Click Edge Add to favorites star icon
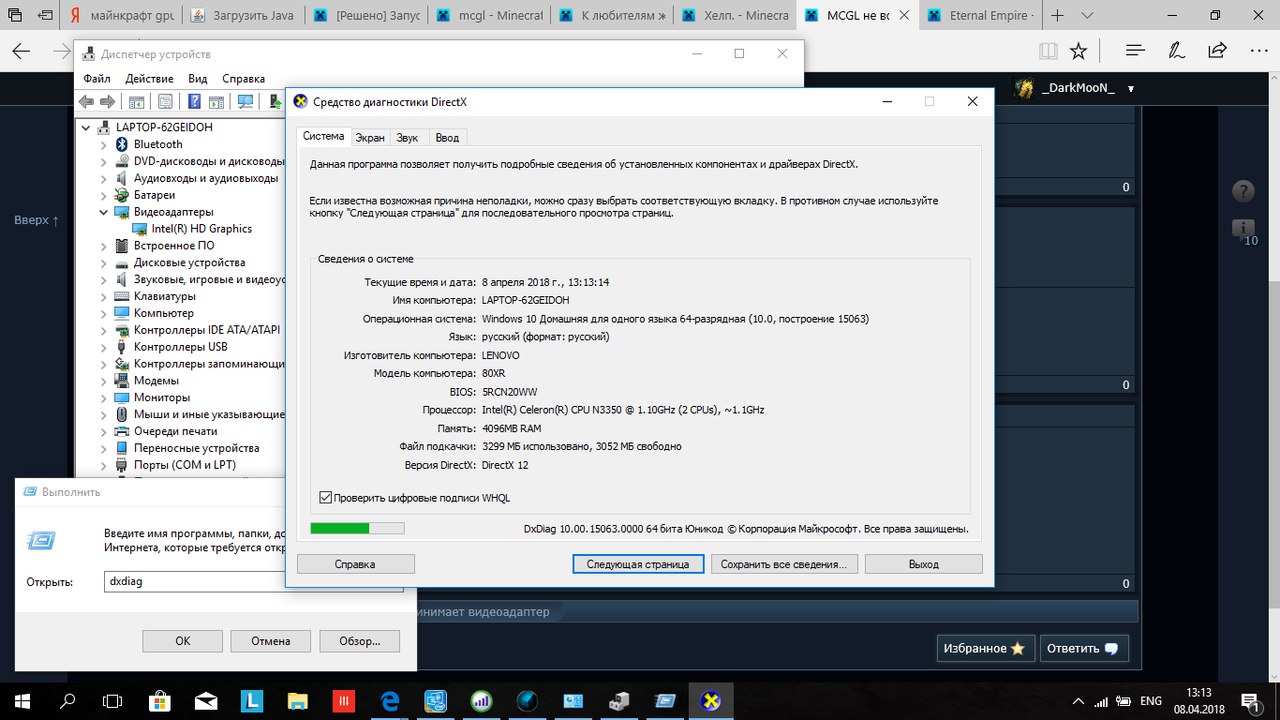 click(x=1078, y=50)
